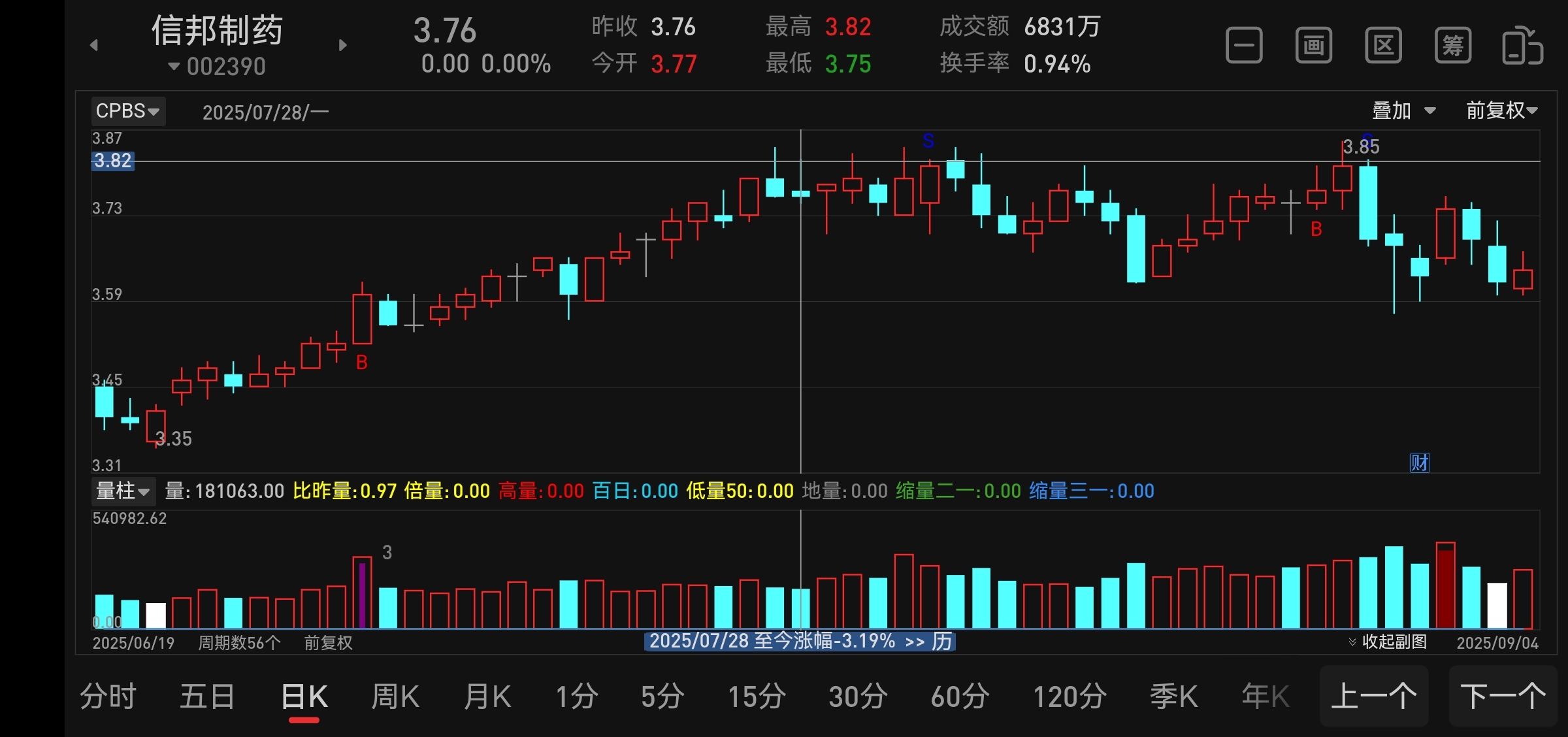The image size is (1568, 737).
Task: Tap the current price 3.76
Action: click(x=445, y=31)
